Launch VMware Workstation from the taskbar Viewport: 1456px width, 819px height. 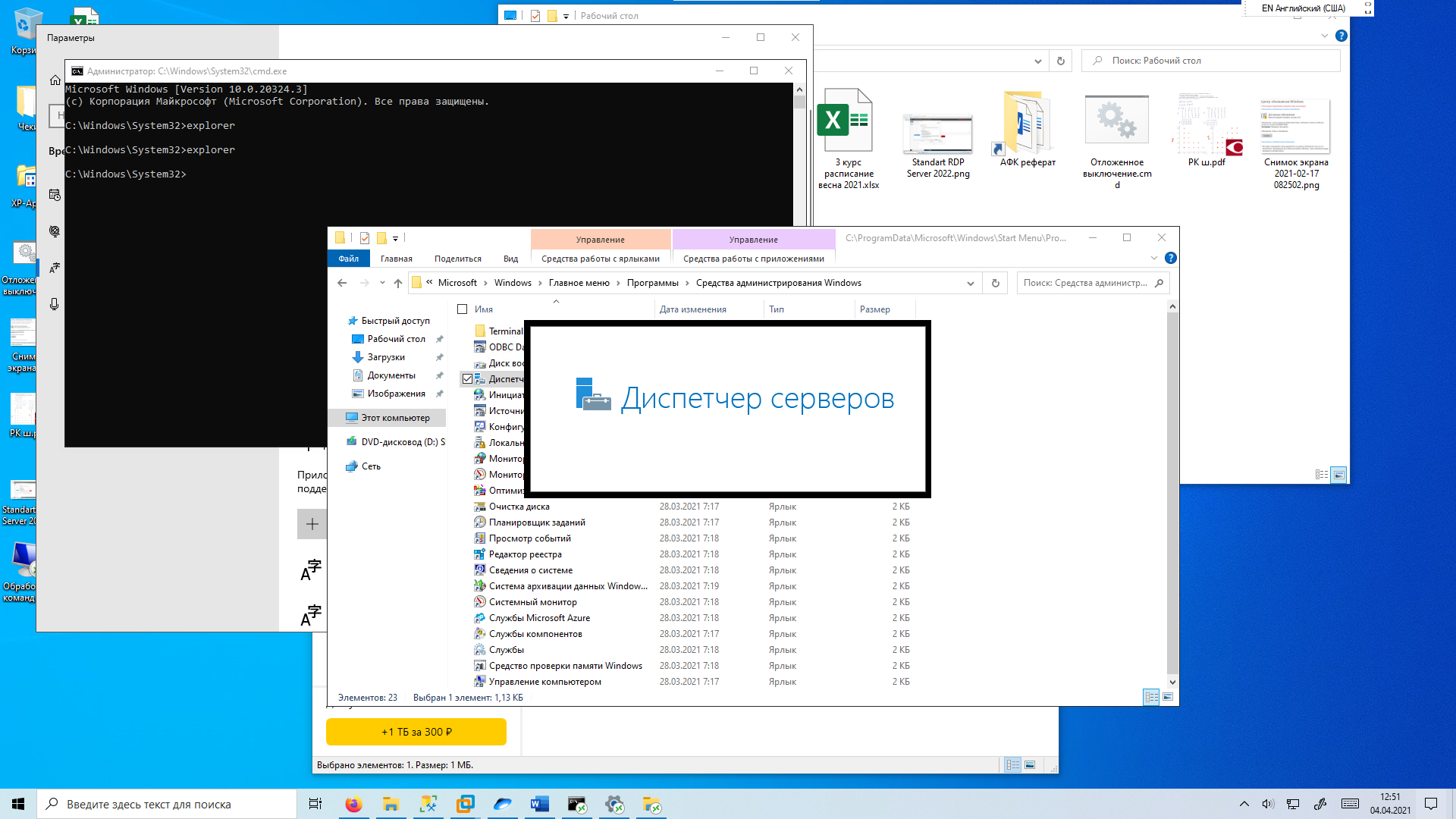[465, 804]
